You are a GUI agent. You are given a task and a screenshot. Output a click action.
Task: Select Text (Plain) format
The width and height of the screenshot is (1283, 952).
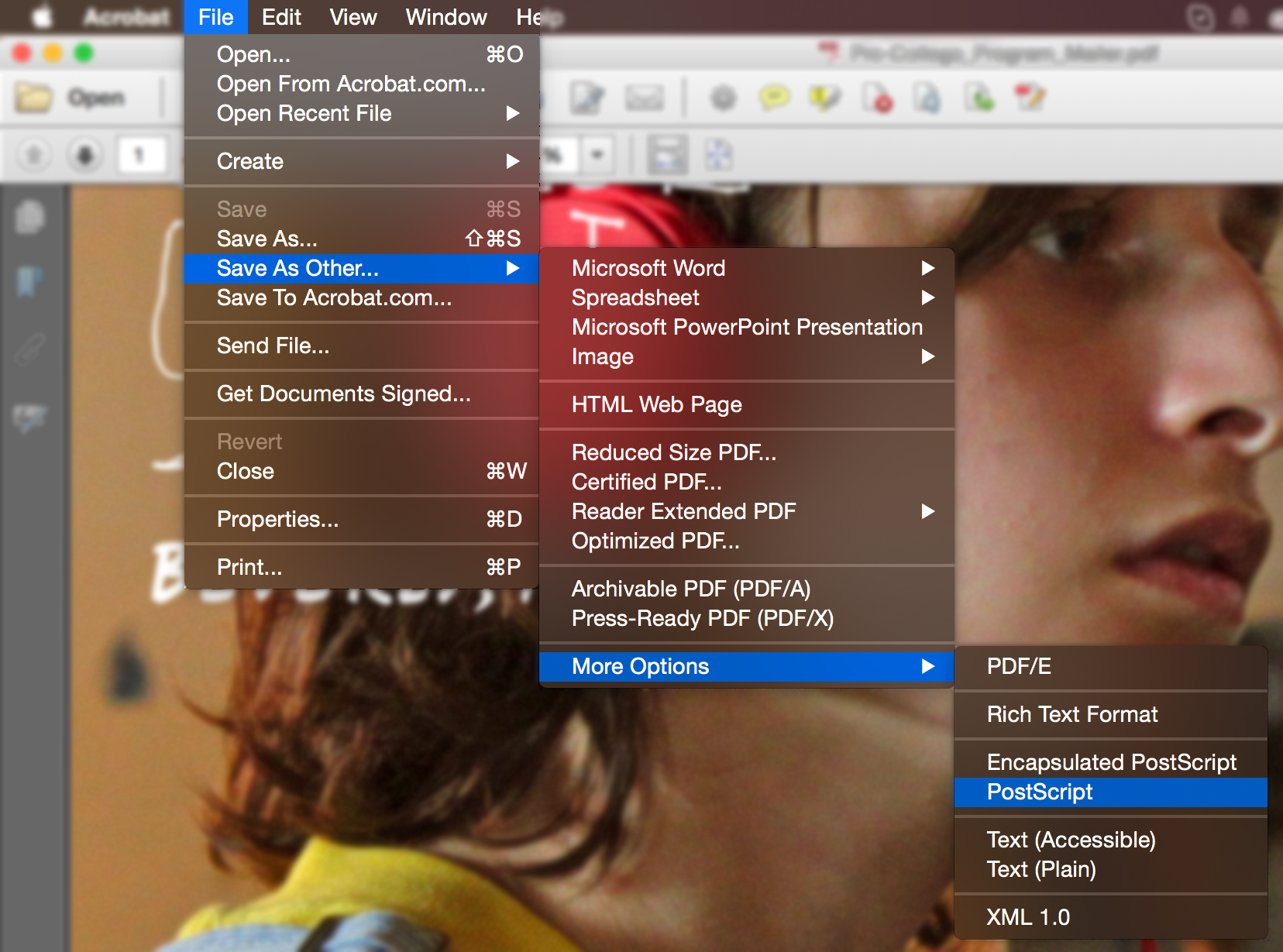(x=1111, y=869)
